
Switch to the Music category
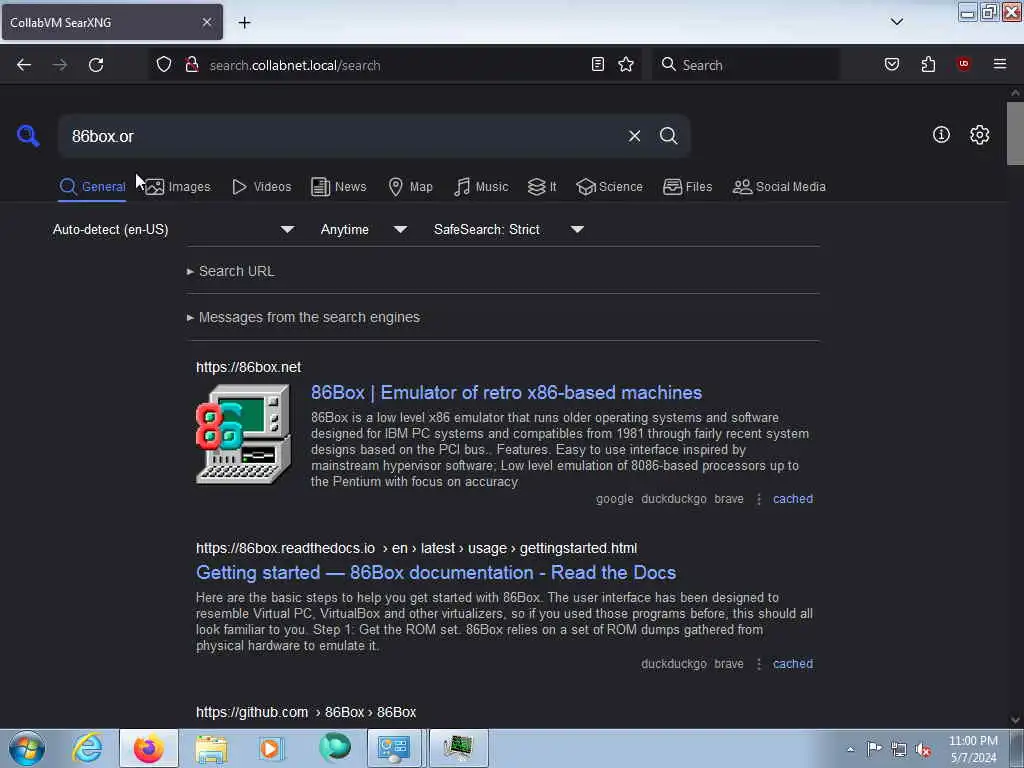481,187
